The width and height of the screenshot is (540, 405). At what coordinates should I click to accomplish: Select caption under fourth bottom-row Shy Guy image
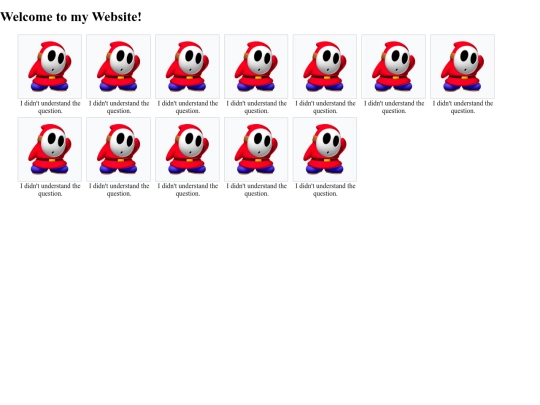click(x=257, y=189)
